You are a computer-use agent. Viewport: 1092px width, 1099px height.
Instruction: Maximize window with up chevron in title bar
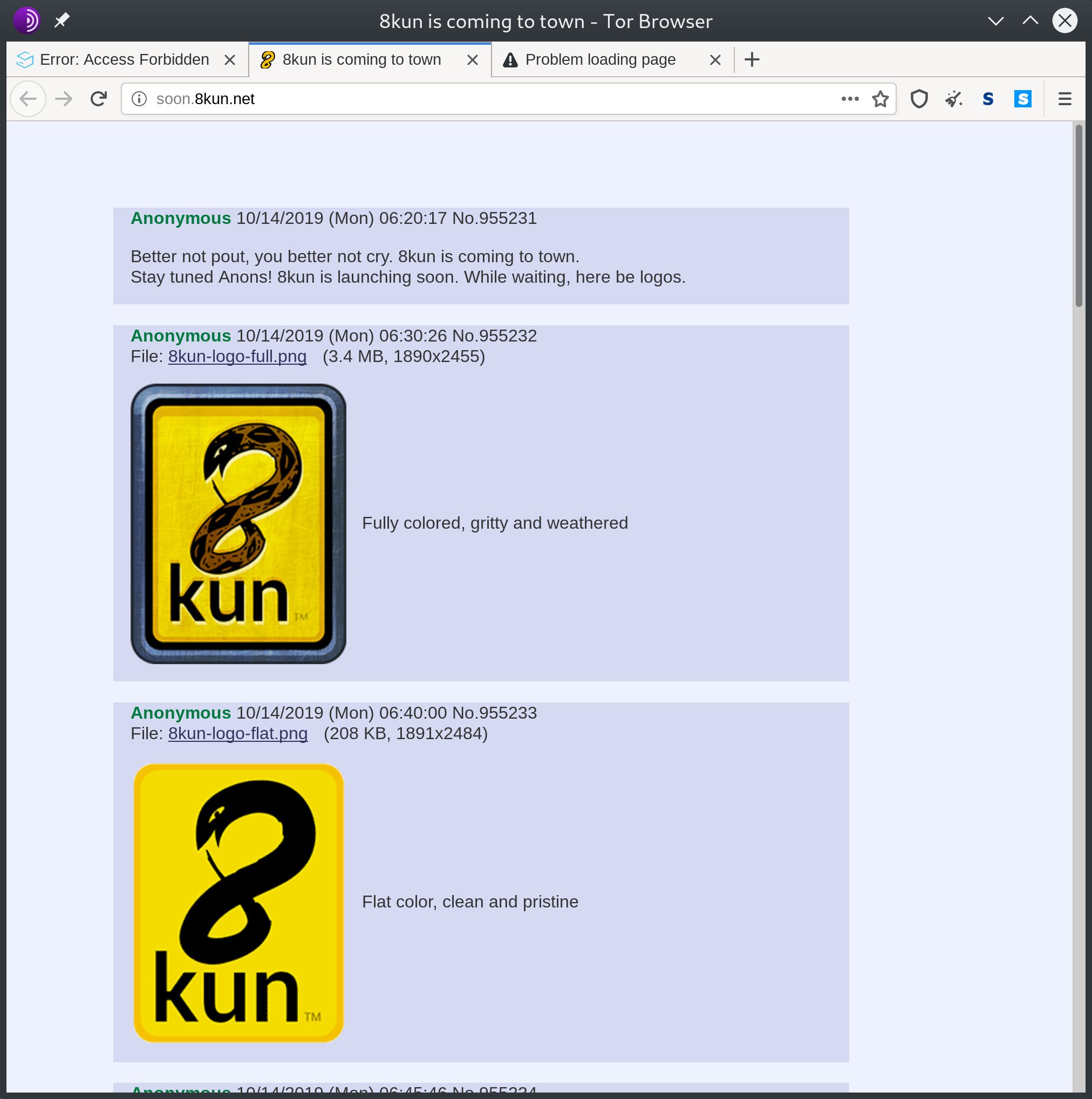(1030, 21)
